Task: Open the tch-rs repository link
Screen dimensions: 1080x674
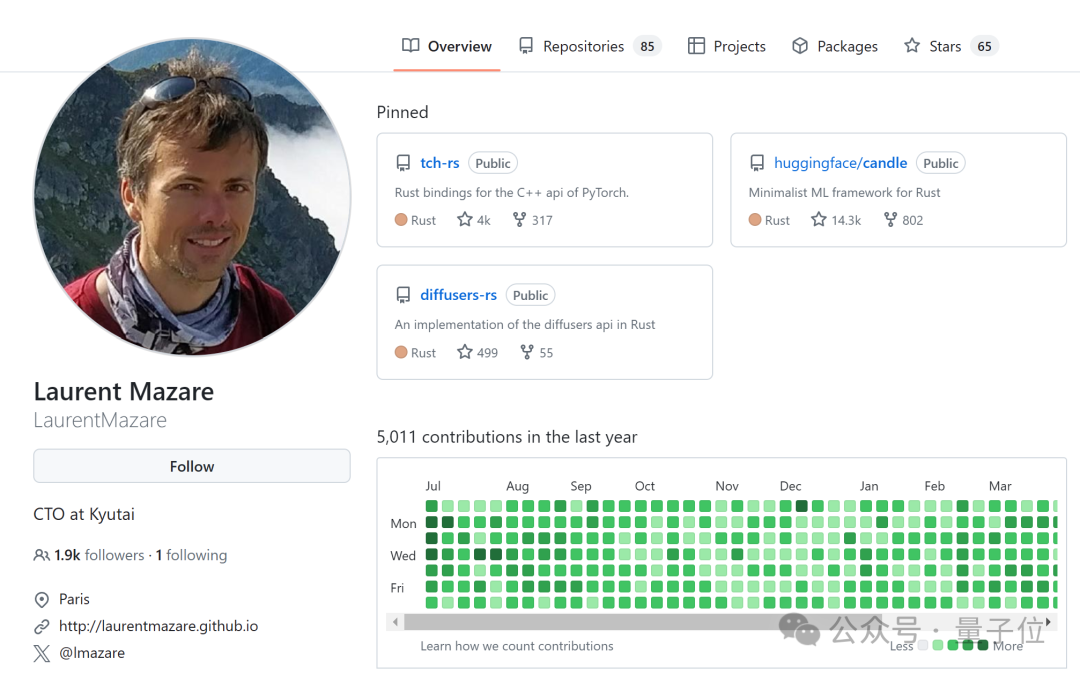Action: pyautogui.click(x=440, y=163)
